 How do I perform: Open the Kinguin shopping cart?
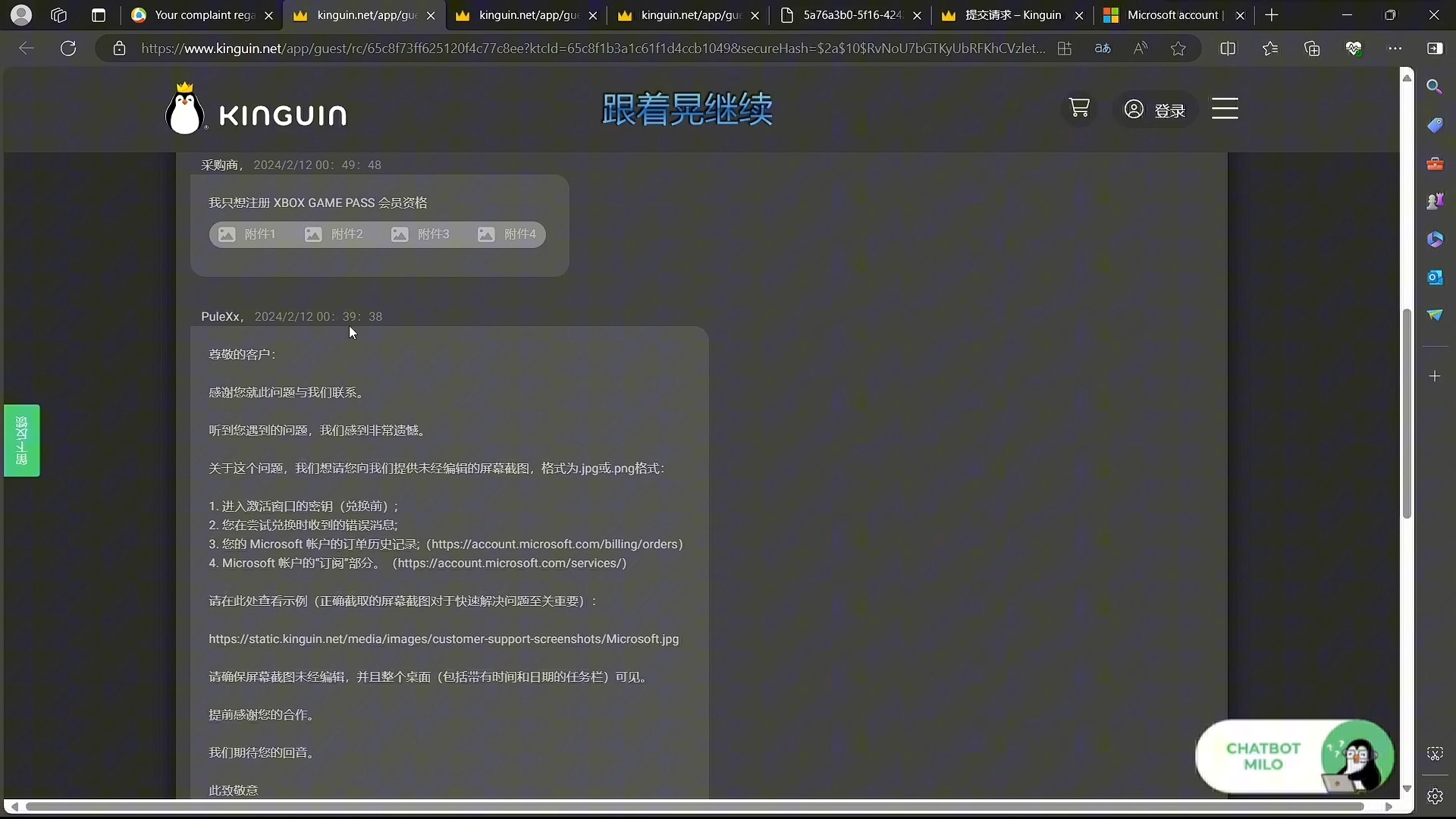coord(1079,108)
